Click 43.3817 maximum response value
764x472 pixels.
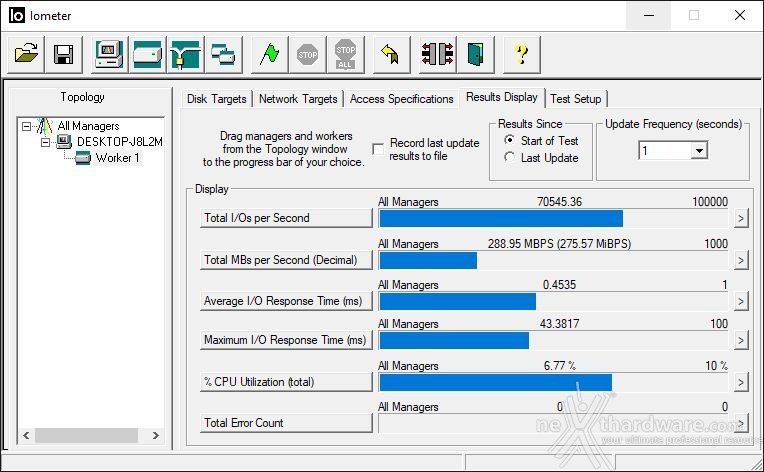[559, 323]
